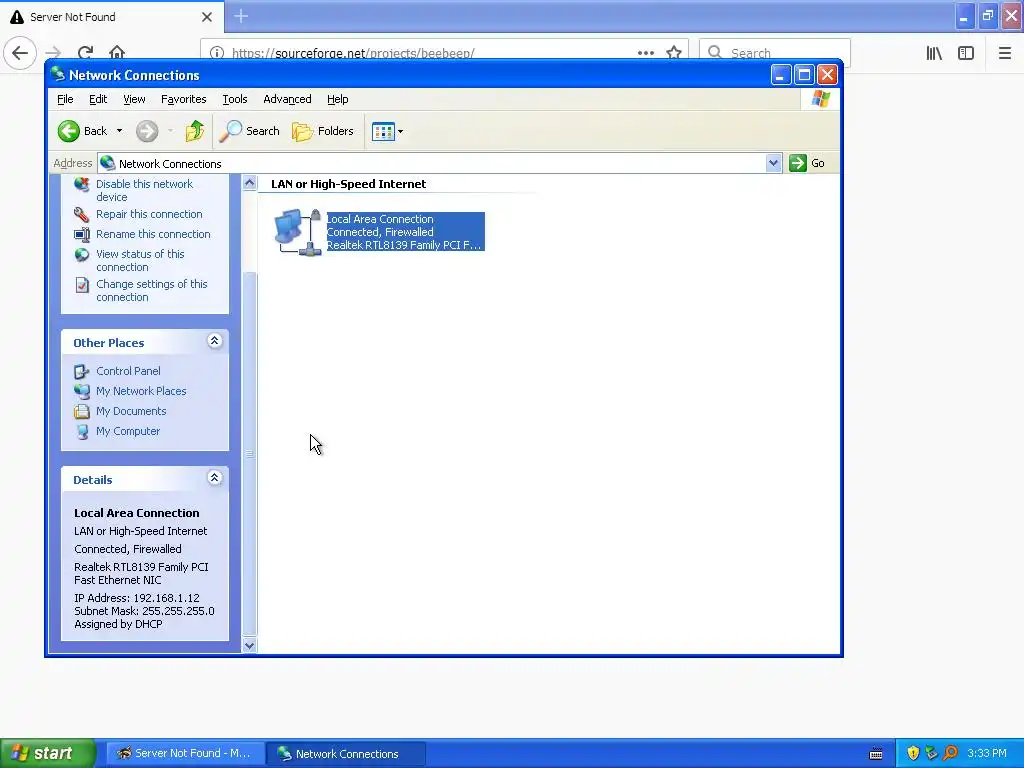Open the Favorites menu
The height and width of the screenshot is (768, 1024).
tap(184, 99)
